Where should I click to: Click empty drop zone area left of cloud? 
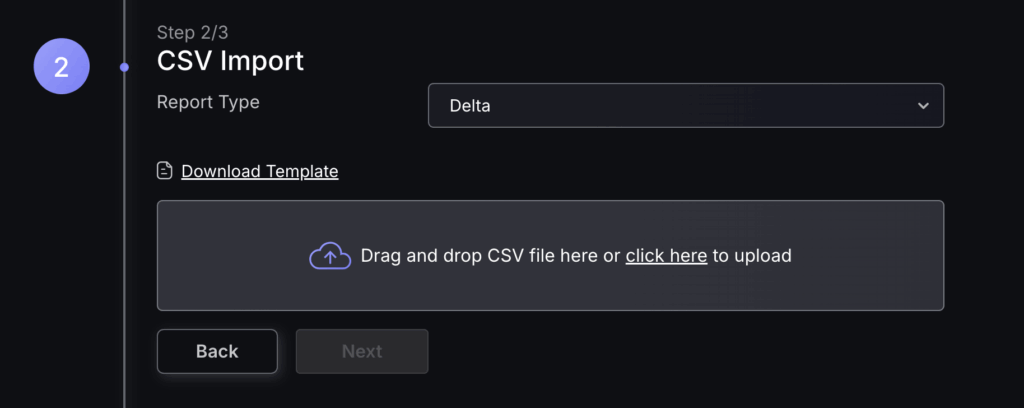click(x=230, y=256)
